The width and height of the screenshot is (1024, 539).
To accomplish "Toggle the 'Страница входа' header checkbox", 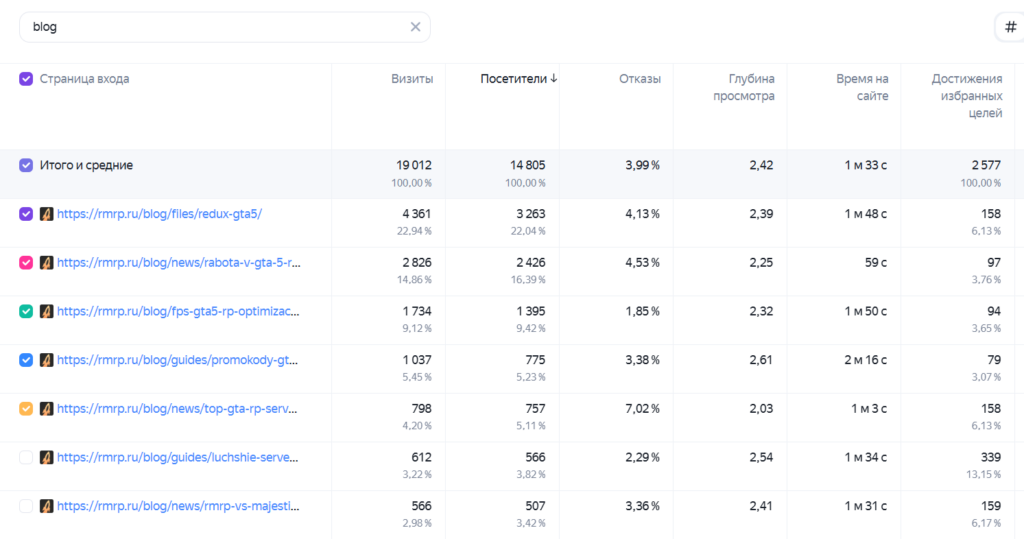I will tap(26, 79).
